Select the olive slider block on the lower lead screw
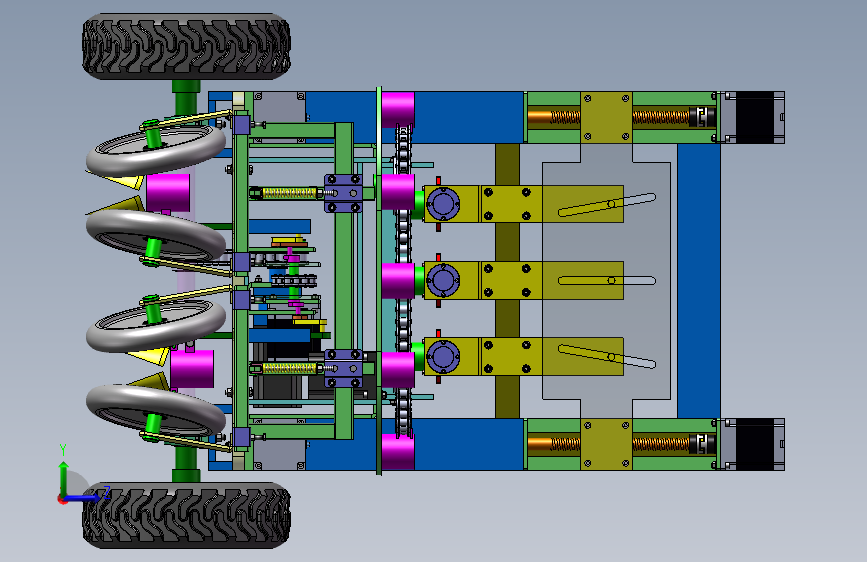Image resolution: width=867 pixels, height=562 pixels. tap(606, 444)
